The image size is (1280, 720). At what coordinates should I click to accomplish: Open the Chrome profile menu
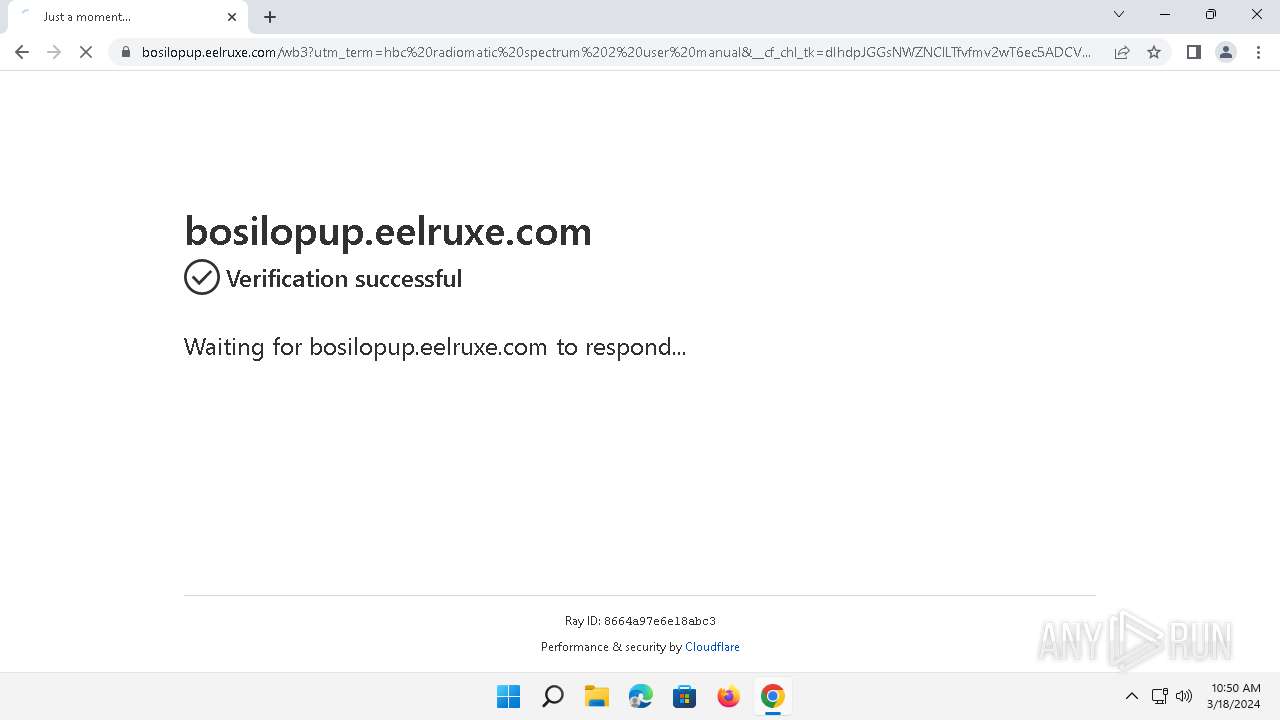1225,52
